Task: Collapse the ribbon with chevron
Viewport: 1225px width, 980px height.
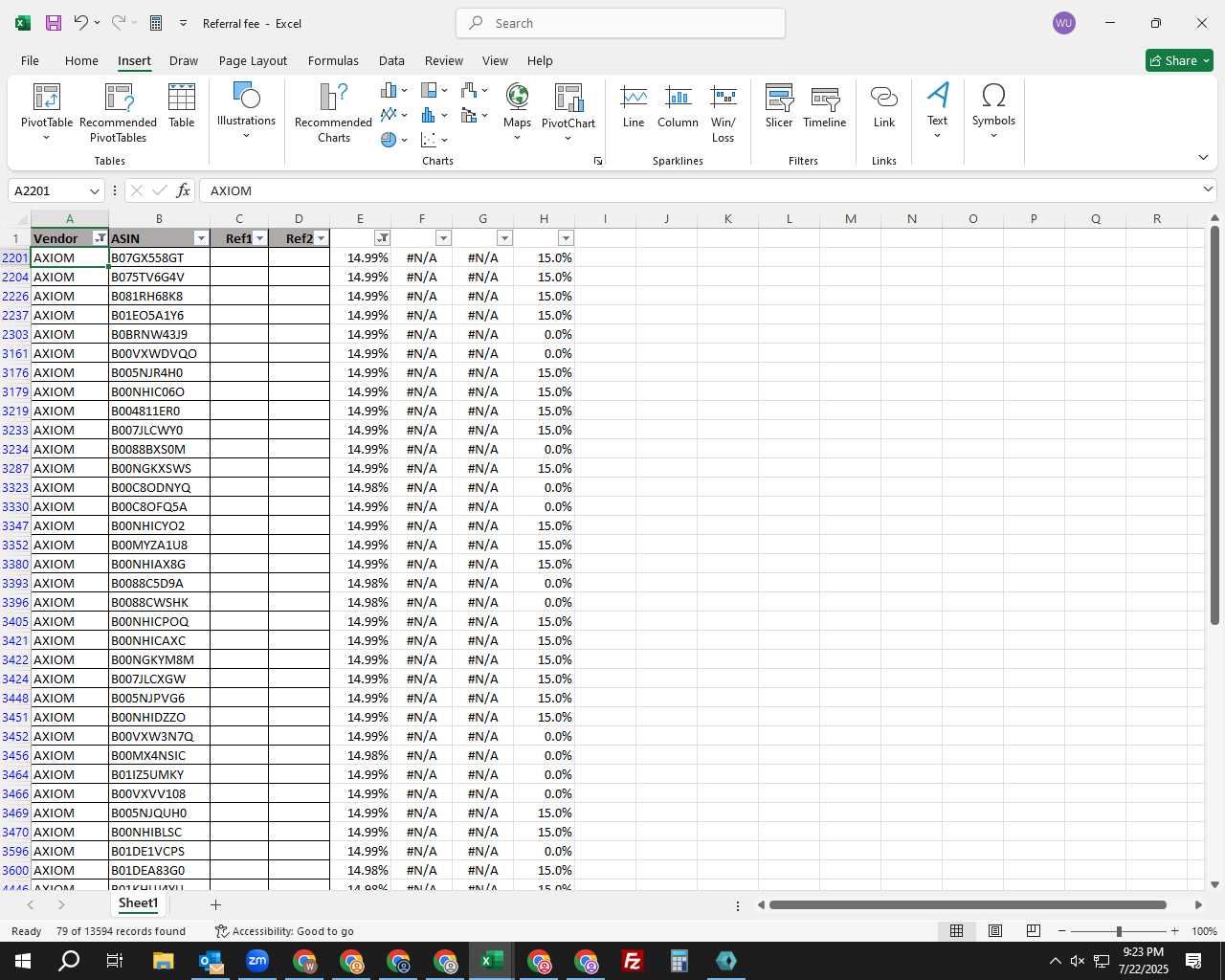Action: (1203, 158)
